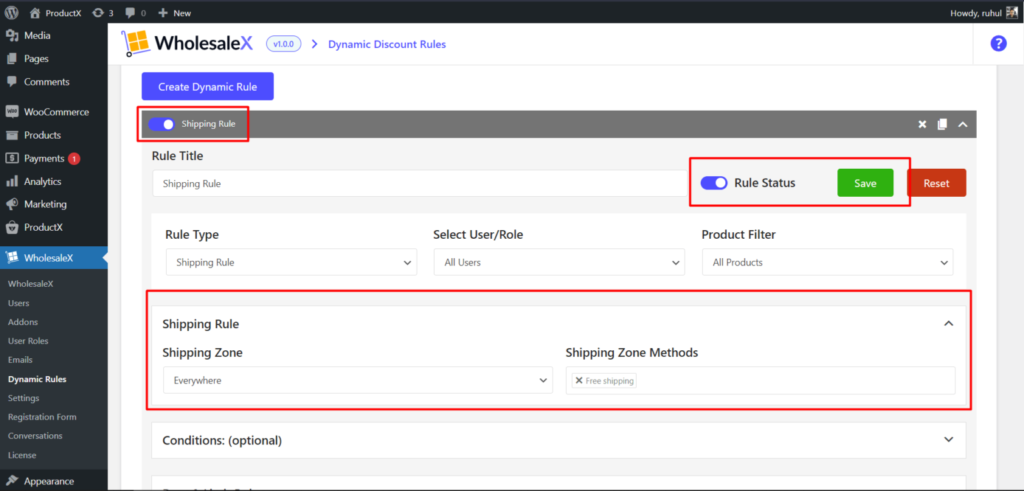
Task: Open the ProductX site home icon
Action: pos(35,12)
